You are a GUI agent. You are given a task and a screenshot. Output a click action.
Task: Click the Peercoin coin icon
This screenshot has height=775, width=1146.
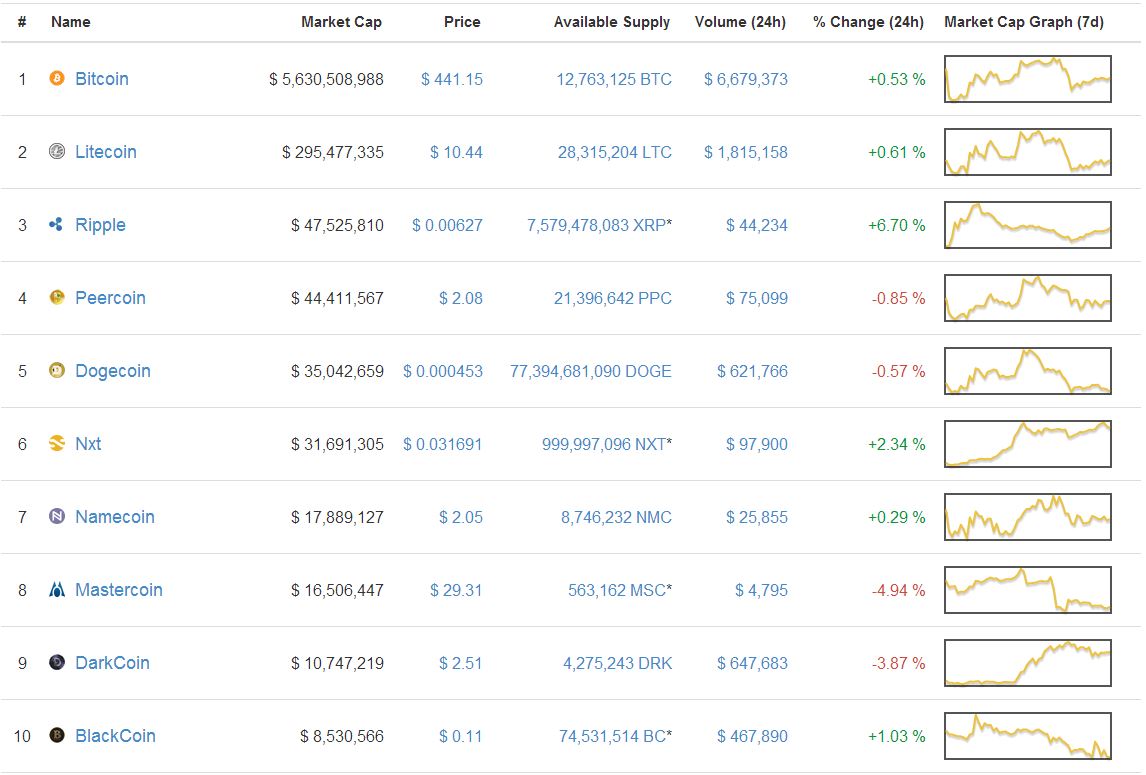[x=57, y=297]
